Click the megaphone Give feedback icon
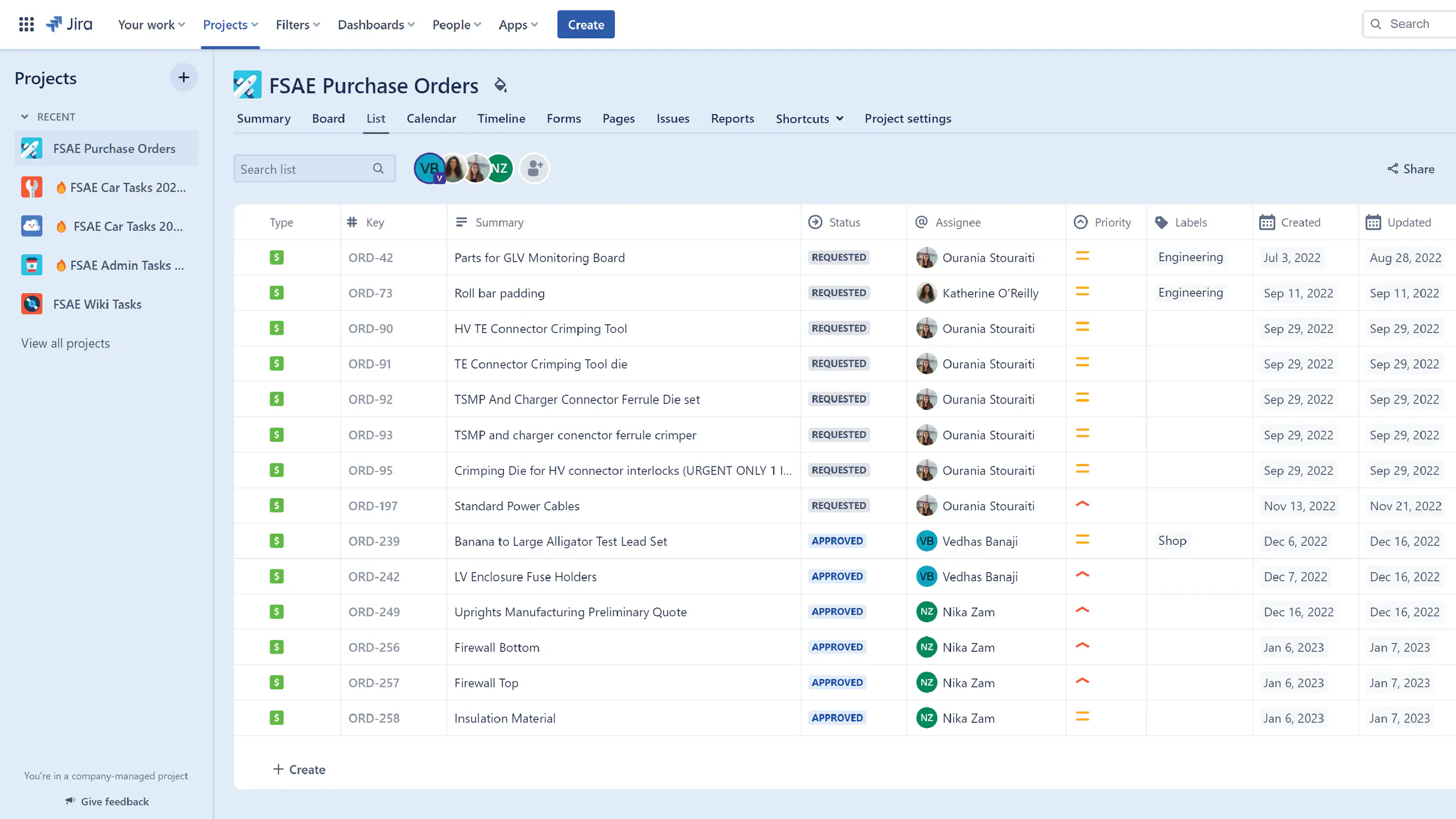 71,801
